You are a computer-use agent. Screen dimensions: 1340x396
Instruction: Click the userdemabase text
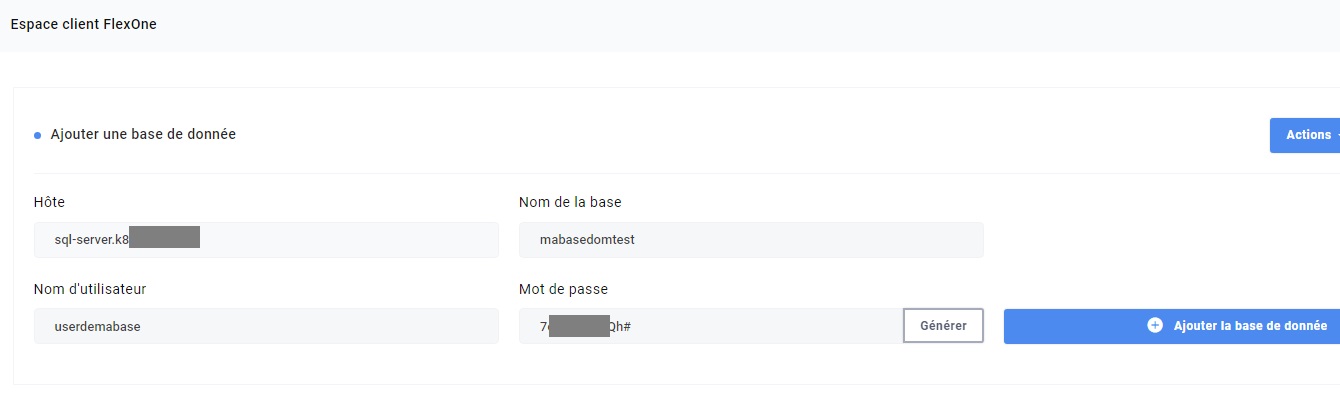(97, 326)
